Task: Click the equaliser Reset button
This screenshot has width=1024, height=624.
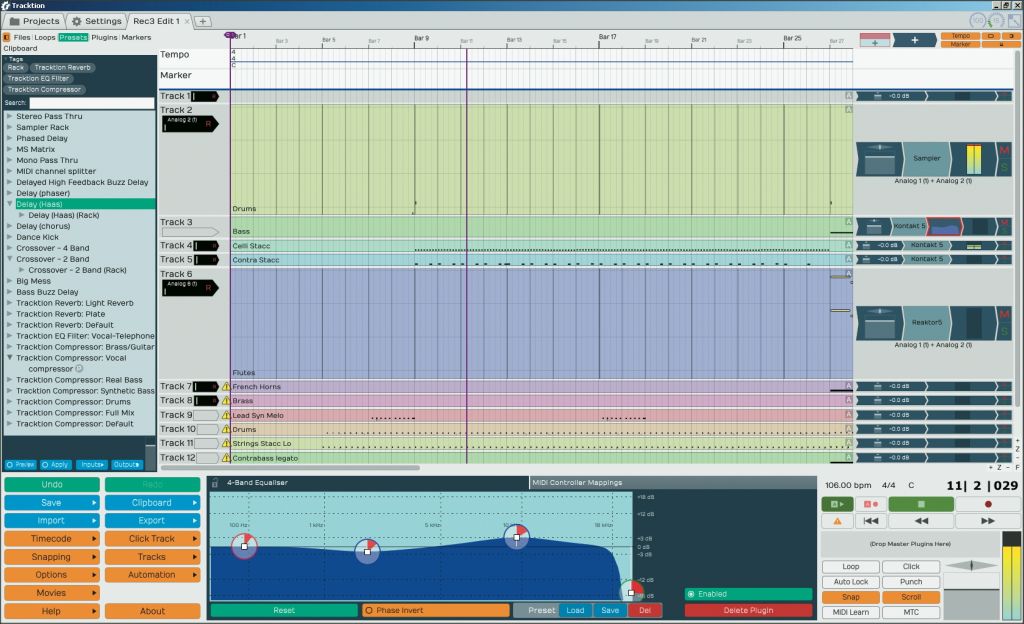Action: pyautogui.click(x=284, y=610)
